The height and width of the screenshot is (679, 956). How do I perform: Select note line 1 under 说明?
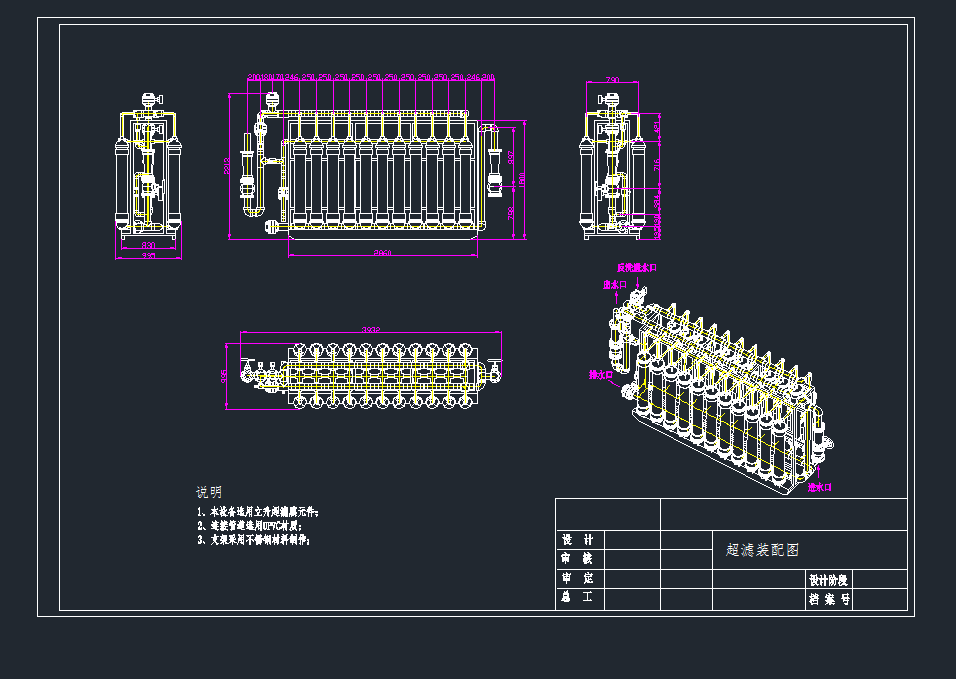pos(258,511)
